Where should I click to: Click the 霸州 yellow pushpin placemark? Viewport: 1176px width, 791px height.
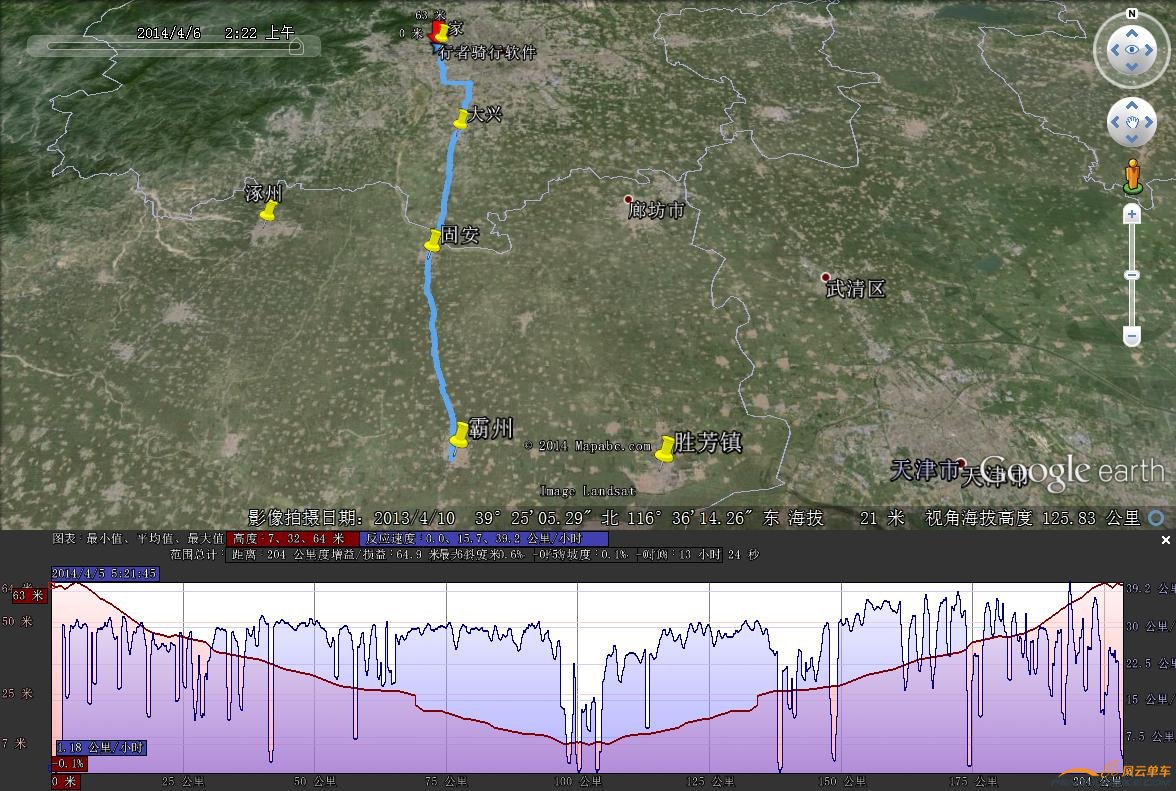click(x=459, y=435)
